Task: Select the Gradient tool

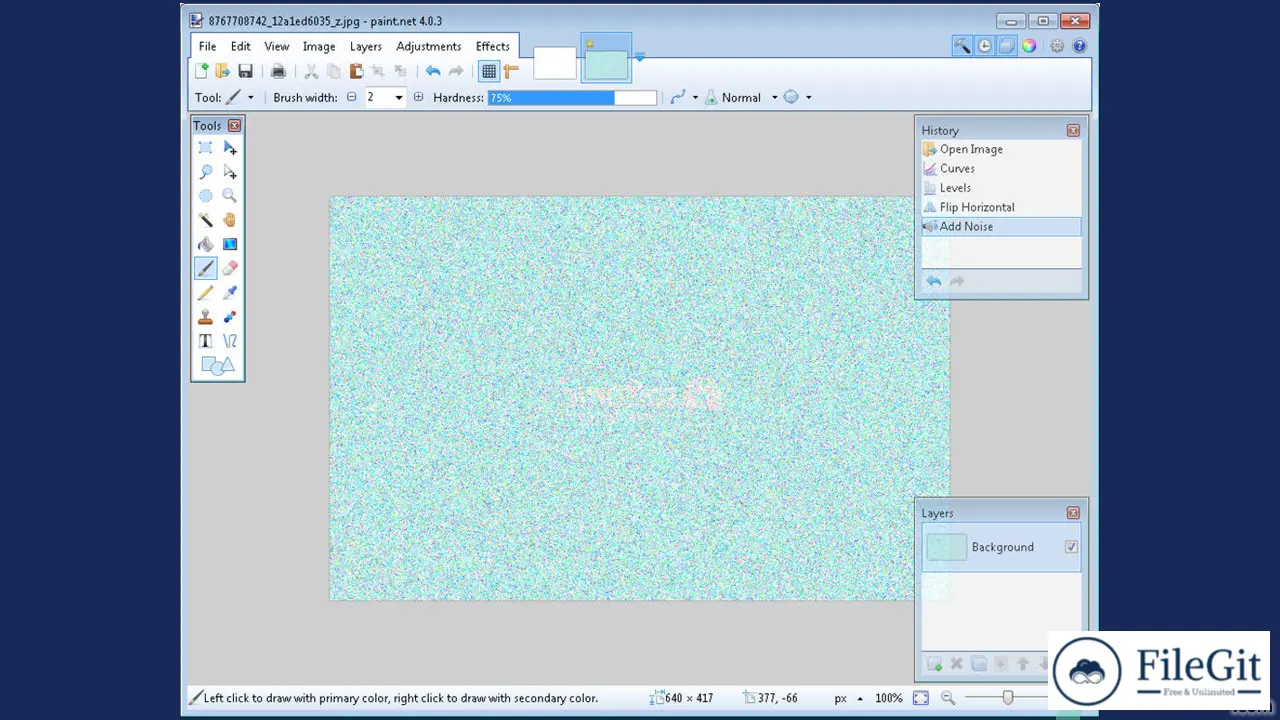Action: tap(230, 244)
